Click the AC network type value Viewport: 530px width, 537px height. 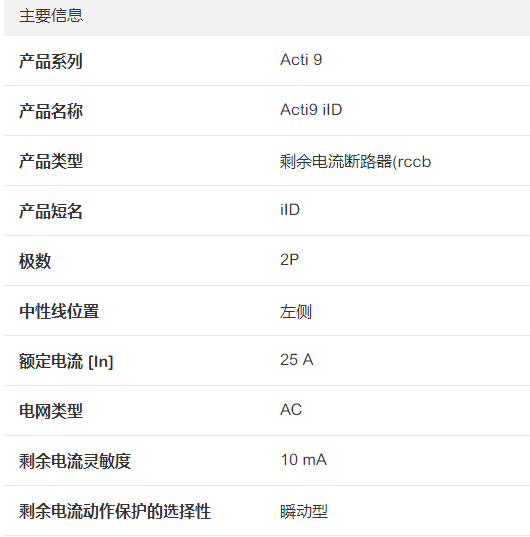(291, 410)
